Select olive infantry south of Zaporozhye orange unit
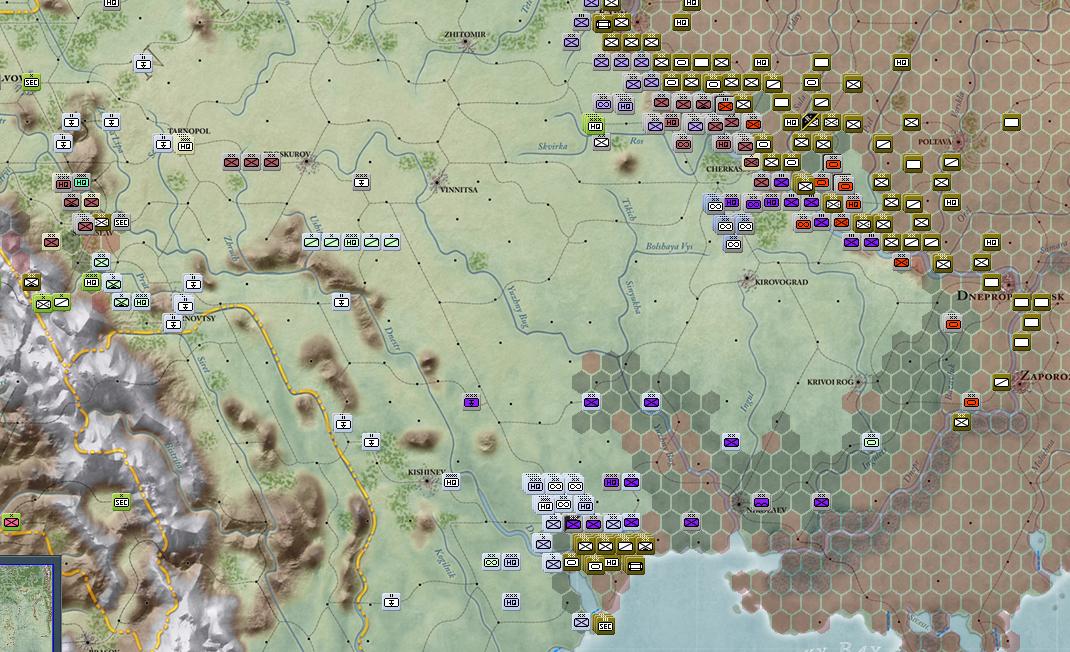This screenshot has height=652, width=1070. tap(961, 423)
